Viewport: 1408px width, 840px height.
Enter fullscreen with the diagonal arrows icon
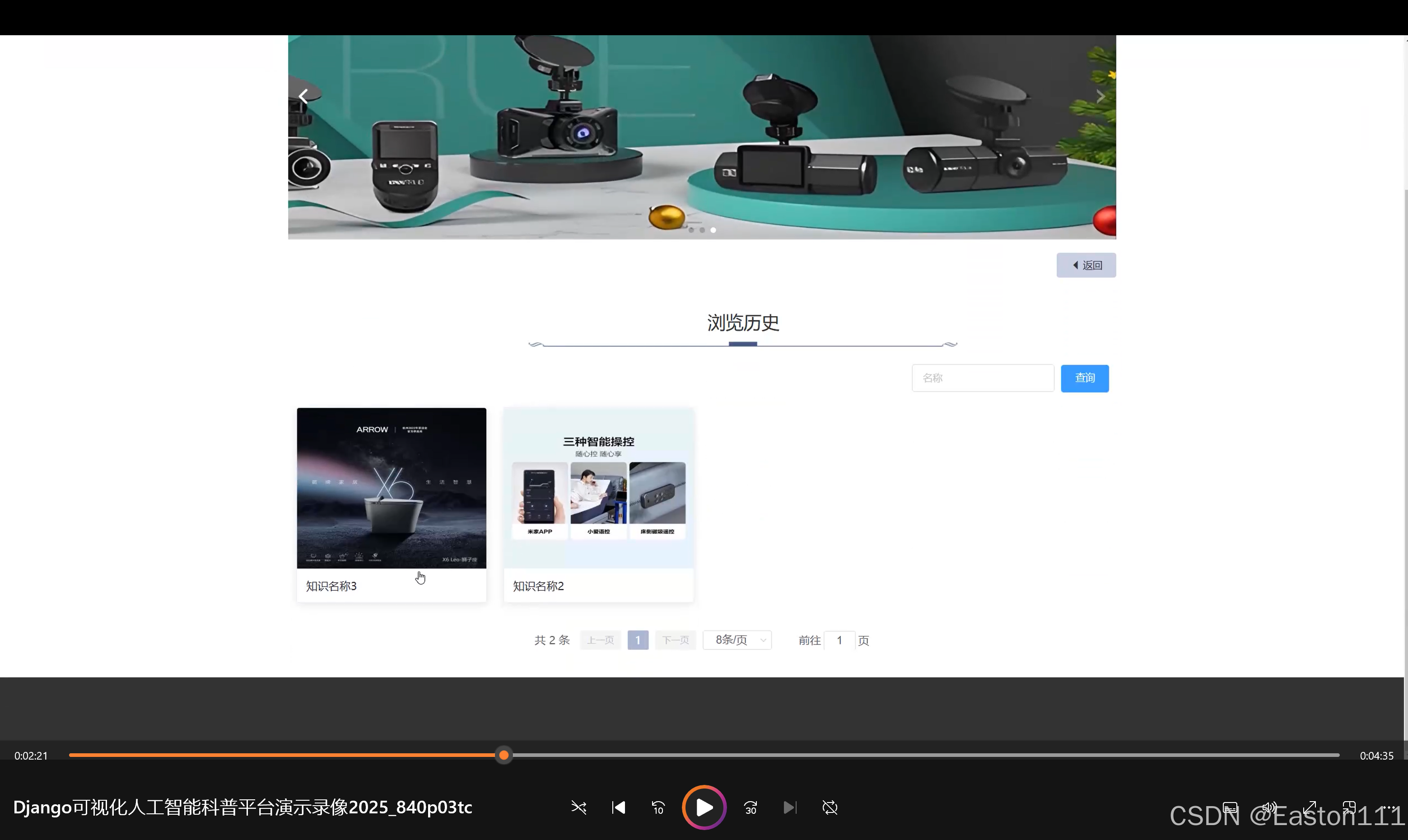1310,808
